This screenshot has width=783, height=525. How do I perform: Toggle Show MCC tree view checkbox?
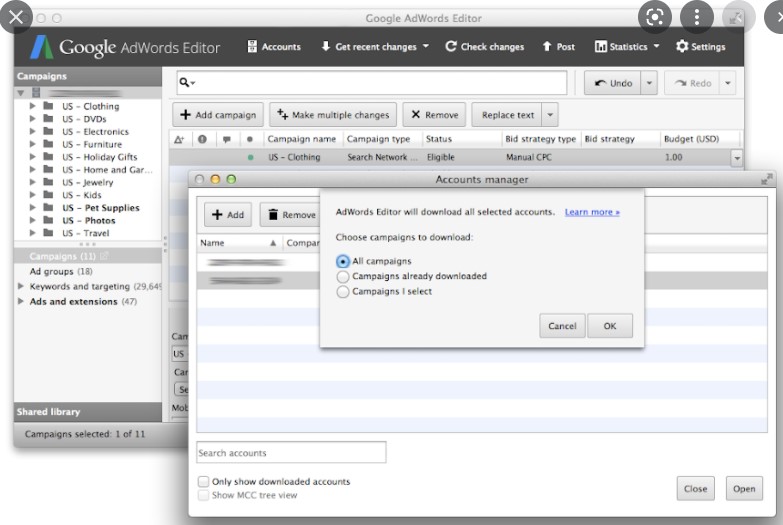[x=203, y=495]
